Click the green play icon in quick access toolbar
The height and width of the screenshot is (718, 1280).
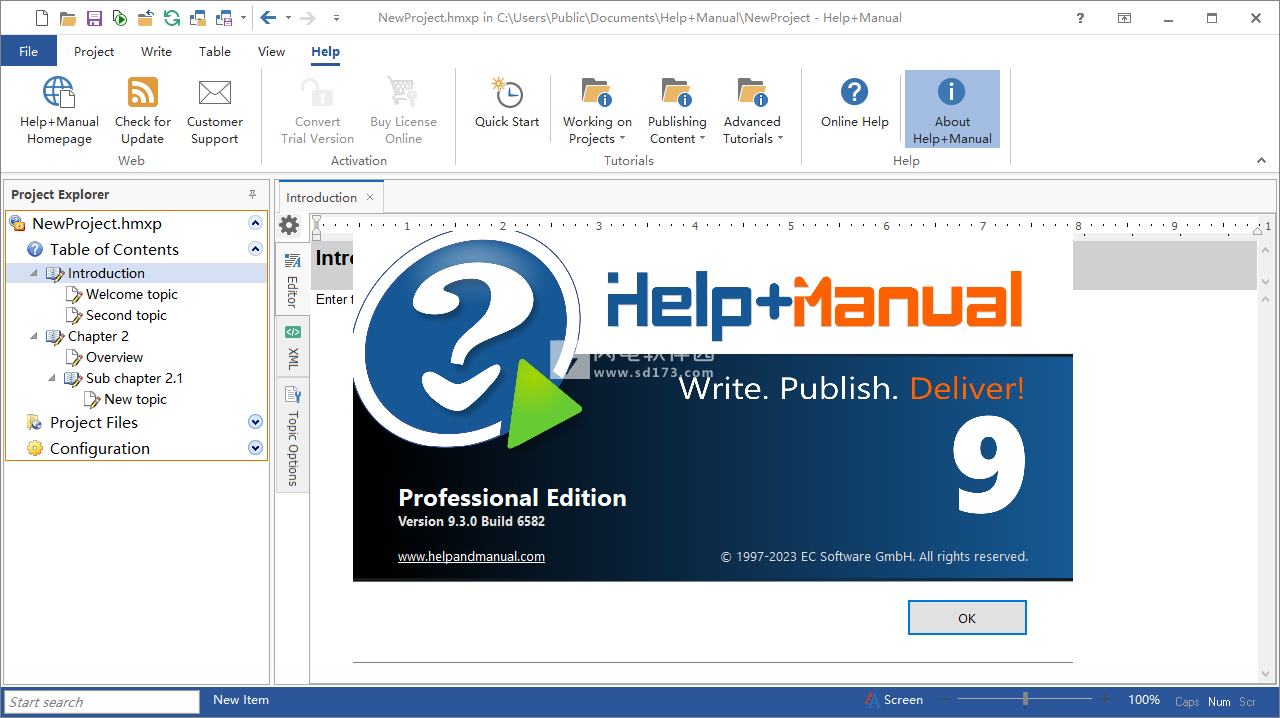tap(120, 18)
